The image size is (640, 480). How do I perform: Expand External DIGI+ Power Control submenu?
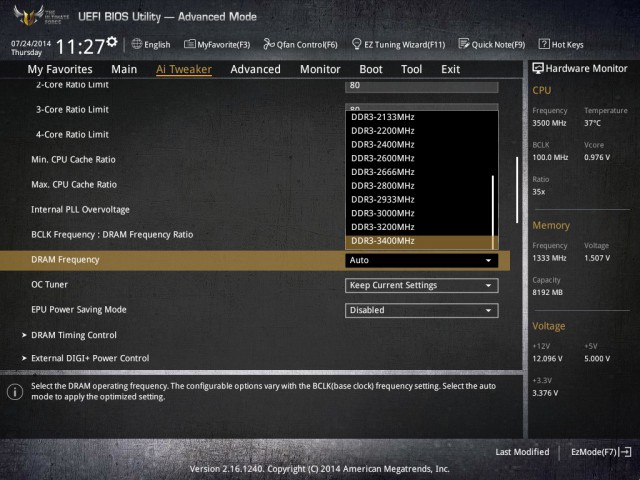pyautogui.click(x=86, y=358)
